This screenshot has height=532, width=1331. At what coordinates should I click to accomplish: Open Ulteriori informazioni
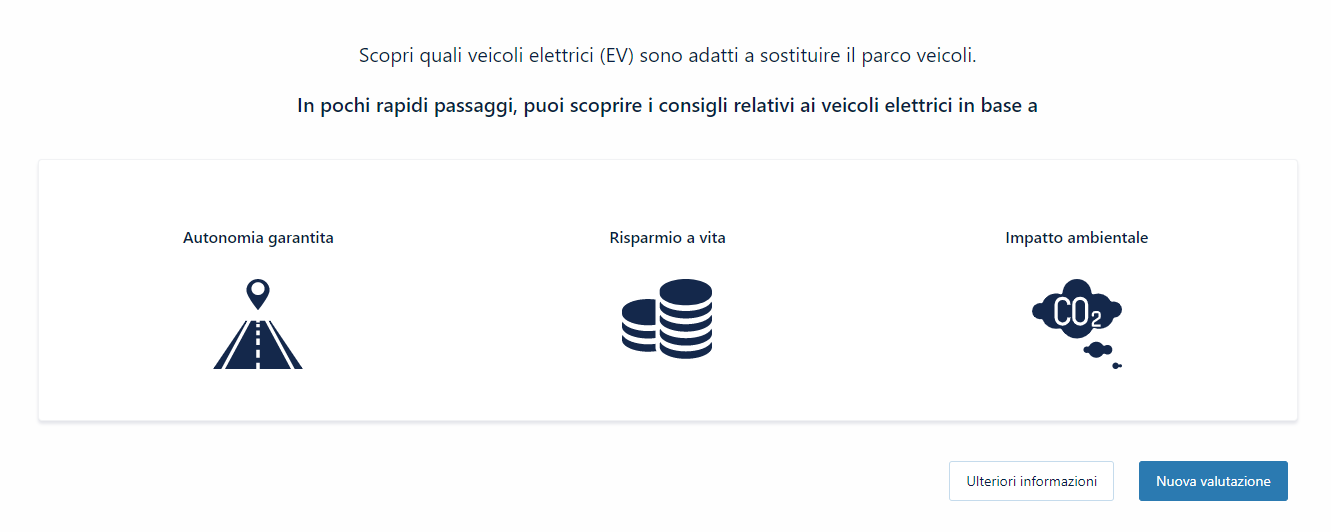pos(1031,481)
